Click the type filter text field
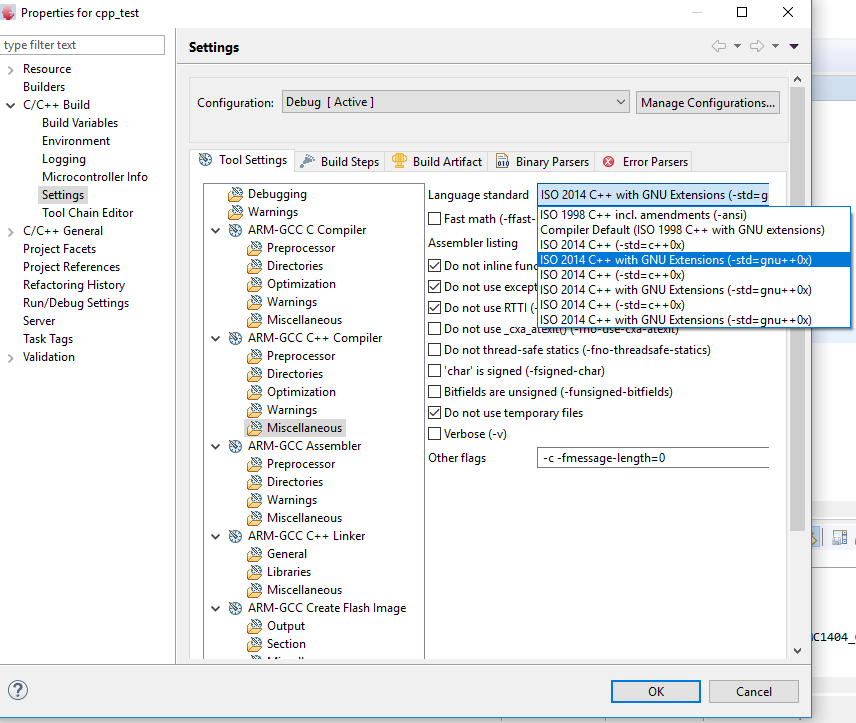 point(82,45)
